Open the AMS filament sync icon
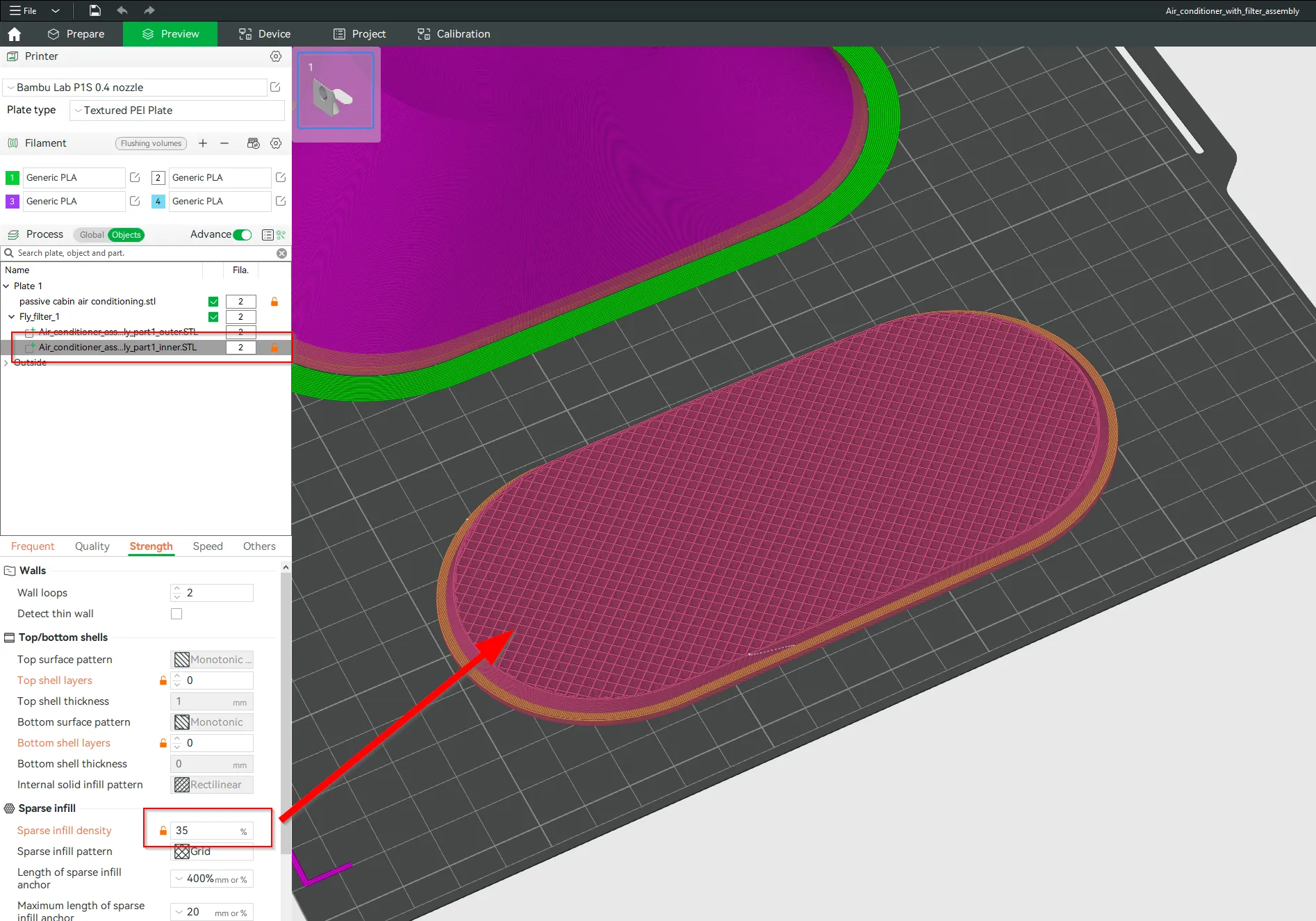This screenshot has height=921, width=1316. [x=254, y=143]
